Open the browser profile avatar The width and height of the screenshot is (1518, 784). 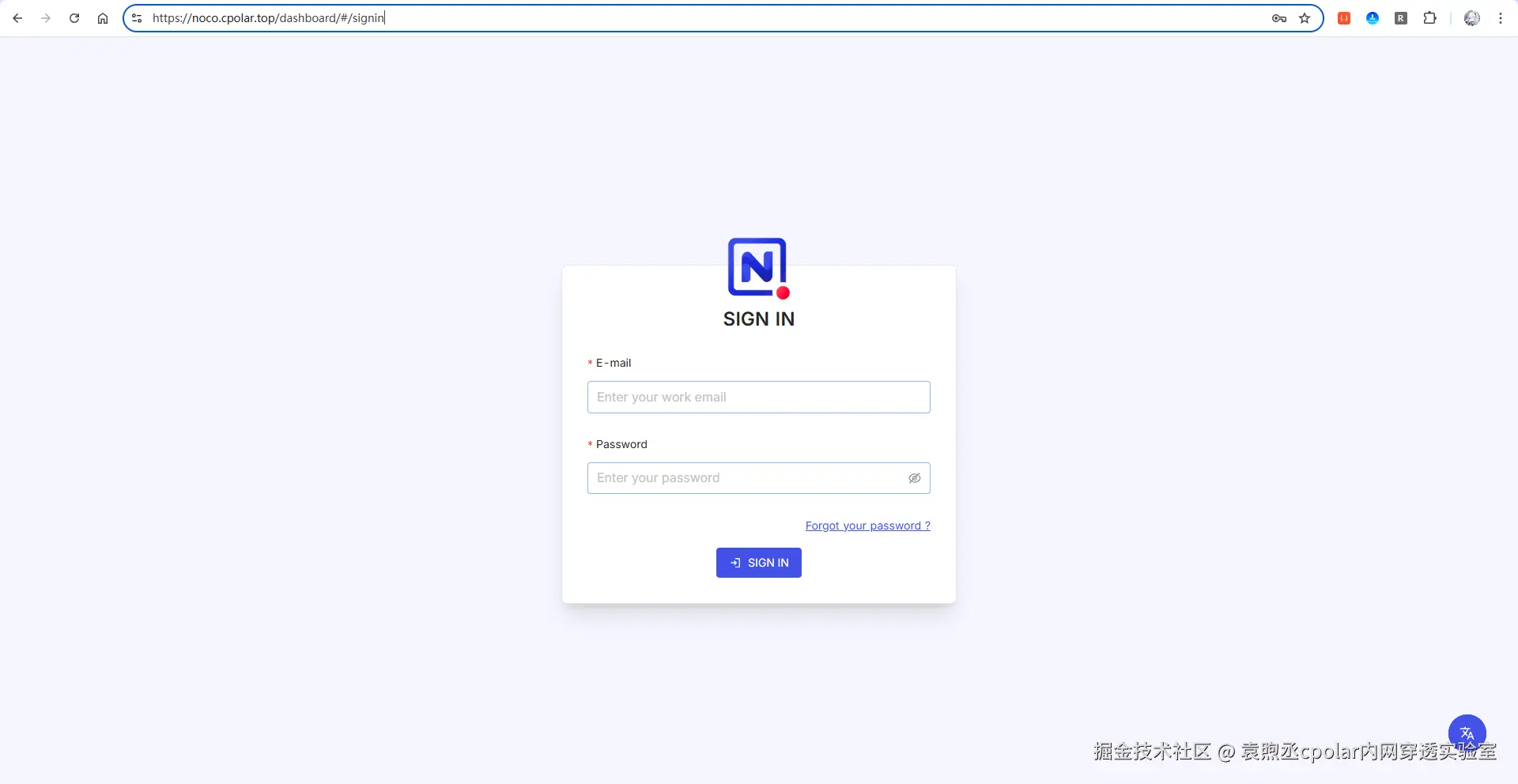1472,18
